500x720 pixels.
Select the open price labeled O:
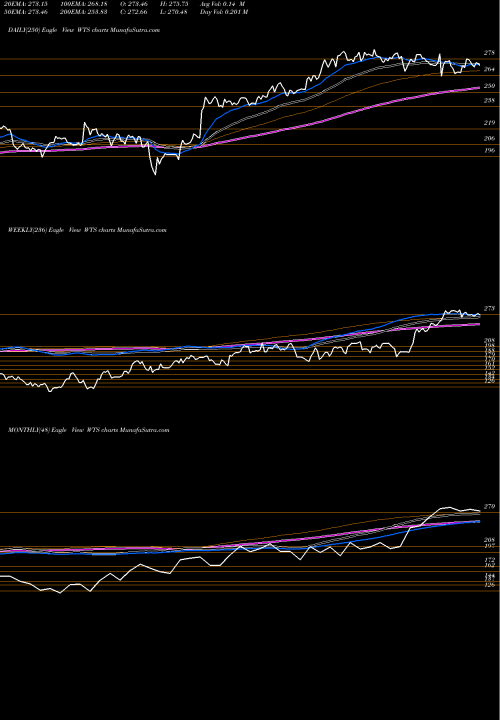[135, 3]
